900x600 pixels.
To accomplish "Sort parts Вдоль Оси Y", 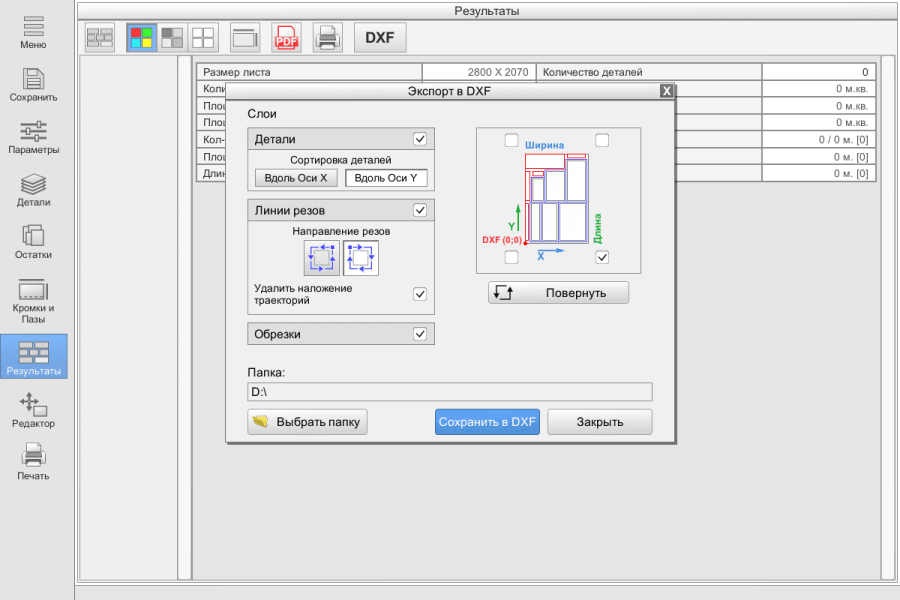I will 386,178.
